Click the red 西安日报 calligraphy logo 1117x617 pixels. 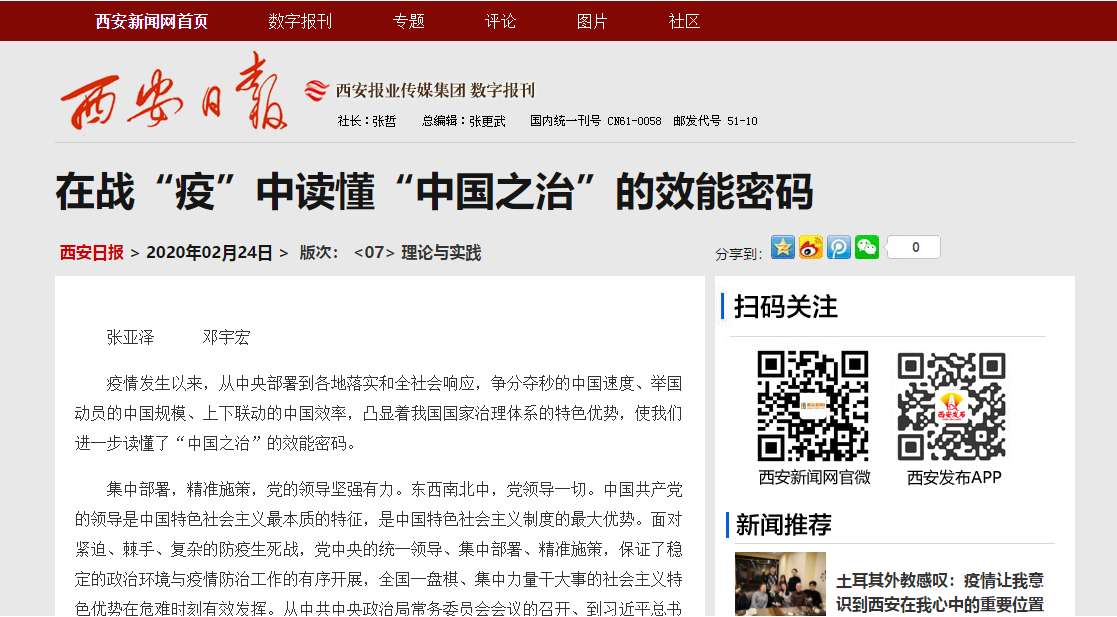174,93
